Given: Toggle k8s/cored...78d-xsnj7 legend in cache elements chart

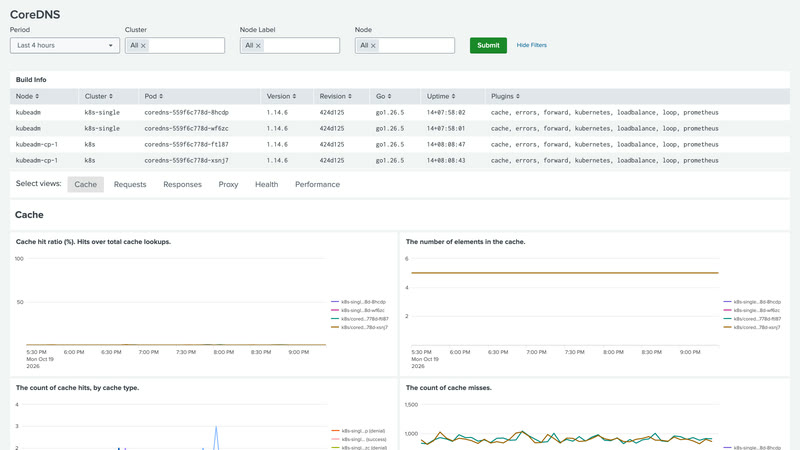Looking at the screenshot, I should tap(752, 327).
